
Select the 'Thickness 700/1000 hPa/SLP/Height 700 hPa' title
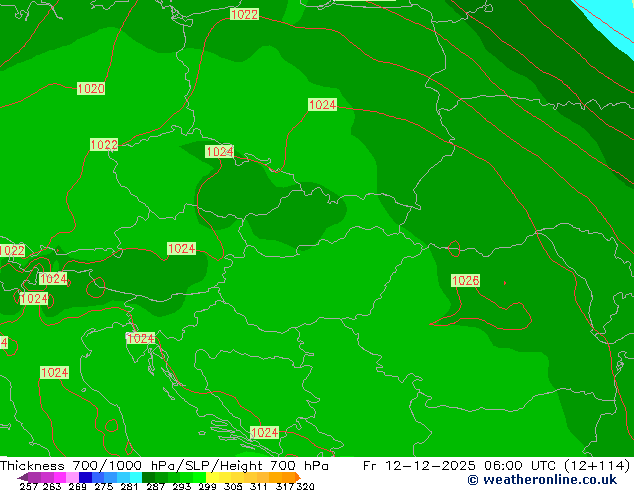point(164,466)
